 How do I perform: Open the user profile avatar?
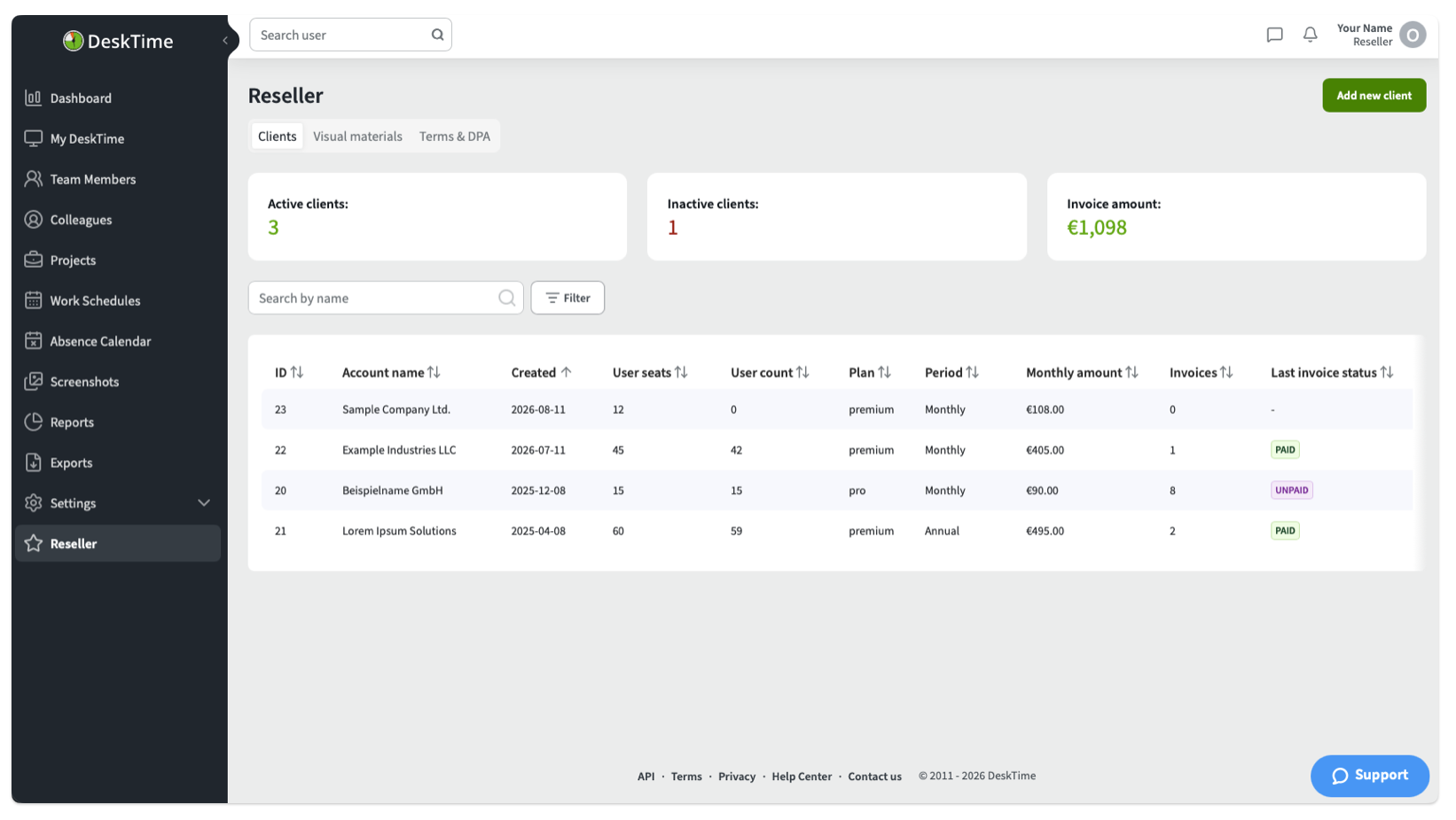pos(1413,35)
